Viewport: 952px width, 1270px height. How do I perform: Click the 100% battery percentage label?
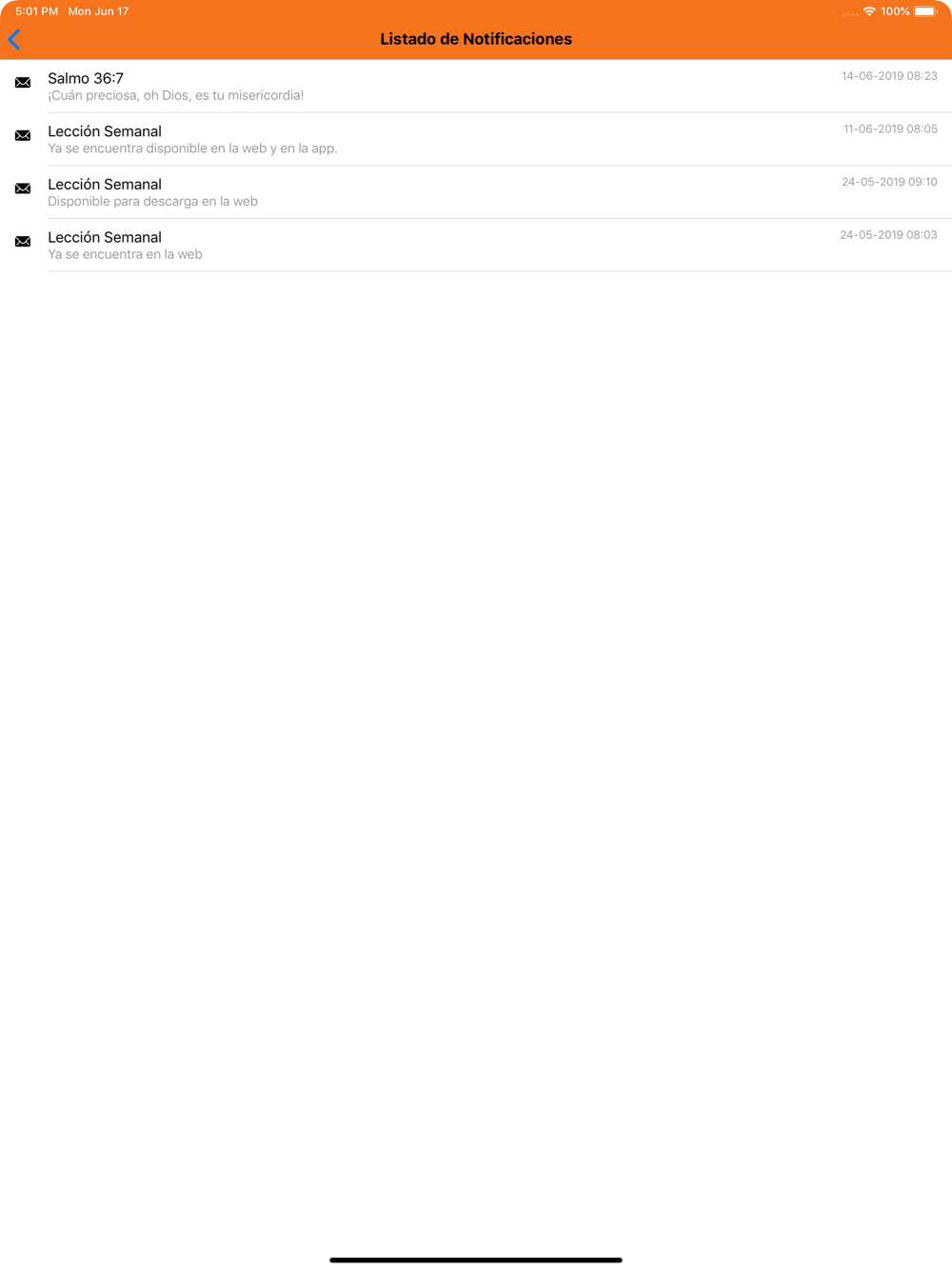(x=895, y=11)
